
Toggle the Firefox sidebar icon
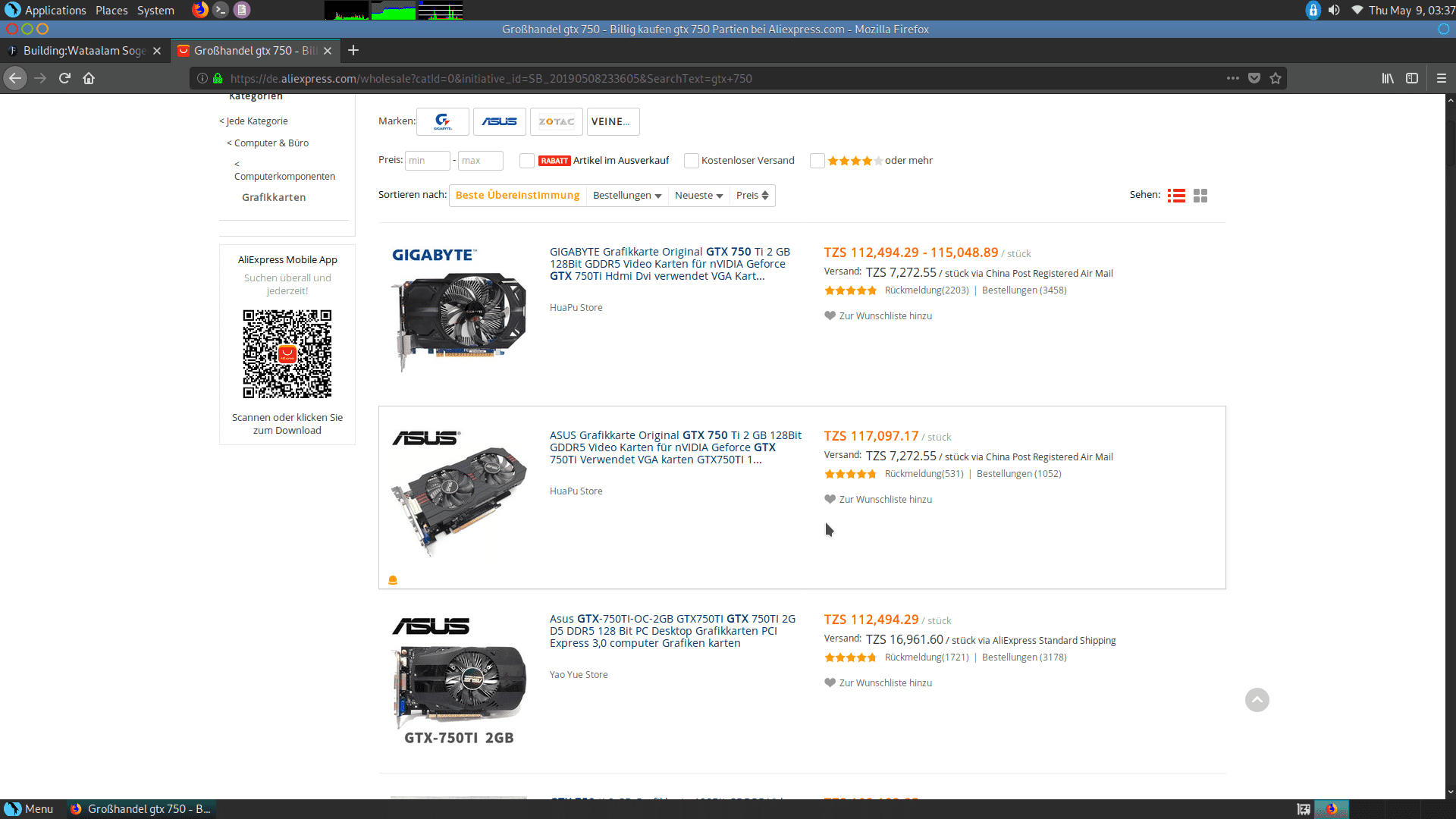[x=1412, y=78]
